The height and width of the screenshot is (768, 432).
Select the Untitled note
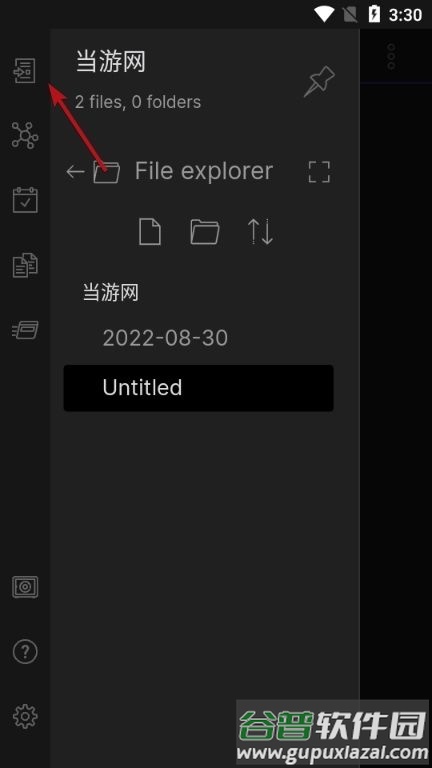[x=199, y=388]
